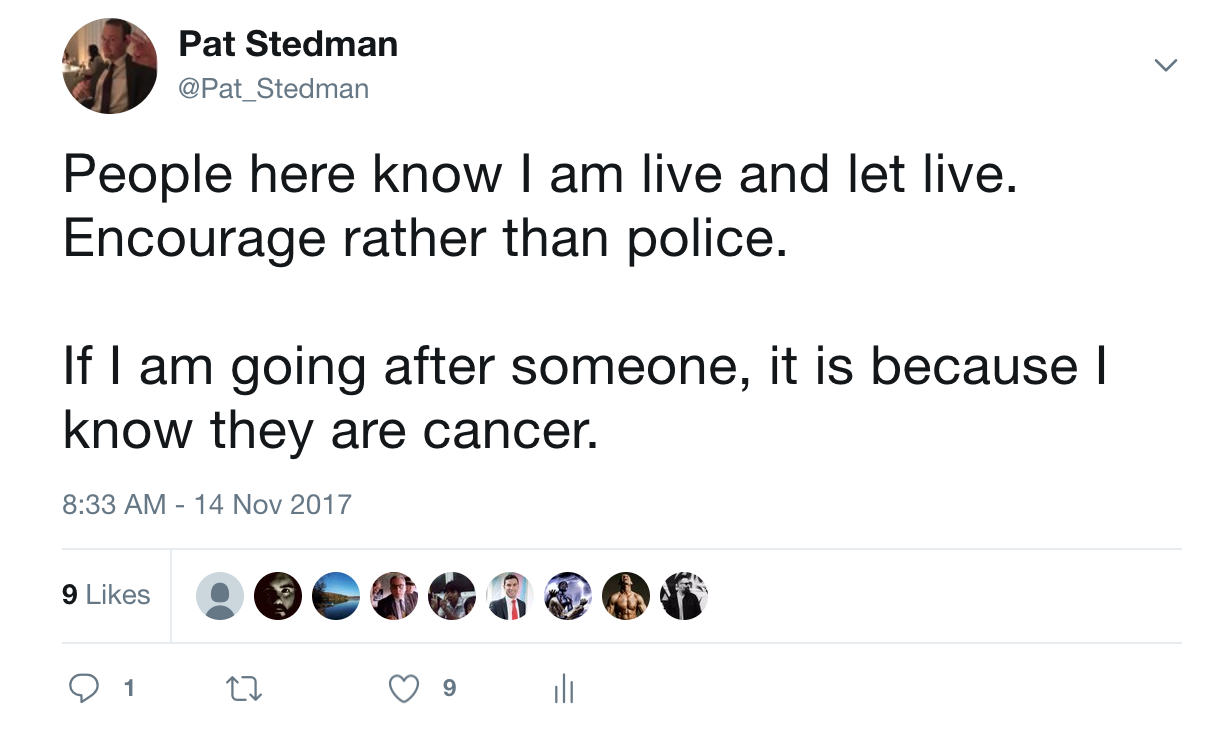Screen dimensions: 1226x738
Task: Click the Pat Stedman display name
Action: pyautogui.click(x=288, y=44)
